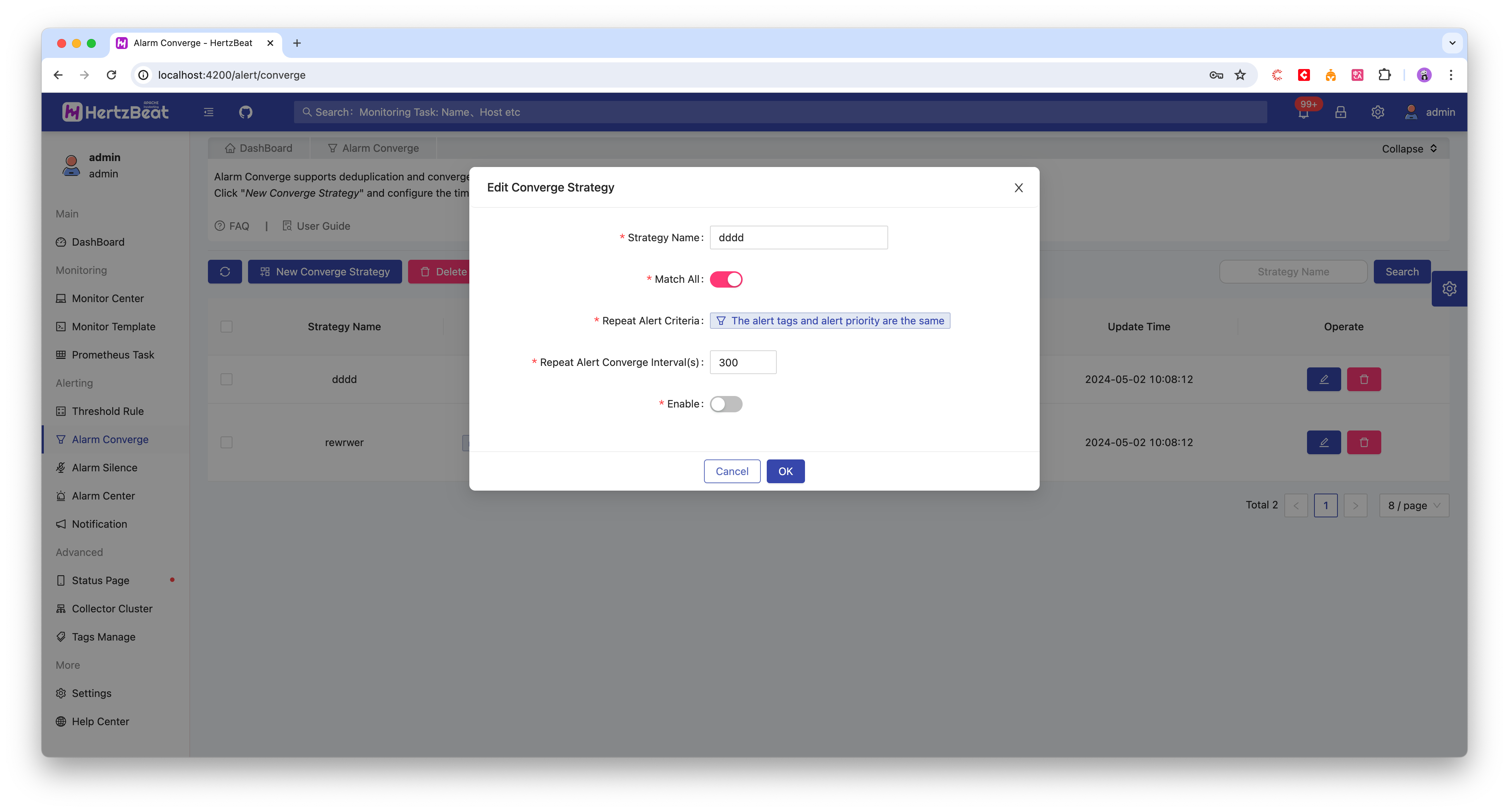
Task: Click the admin user avatar in header
Action: point(1411,112)
